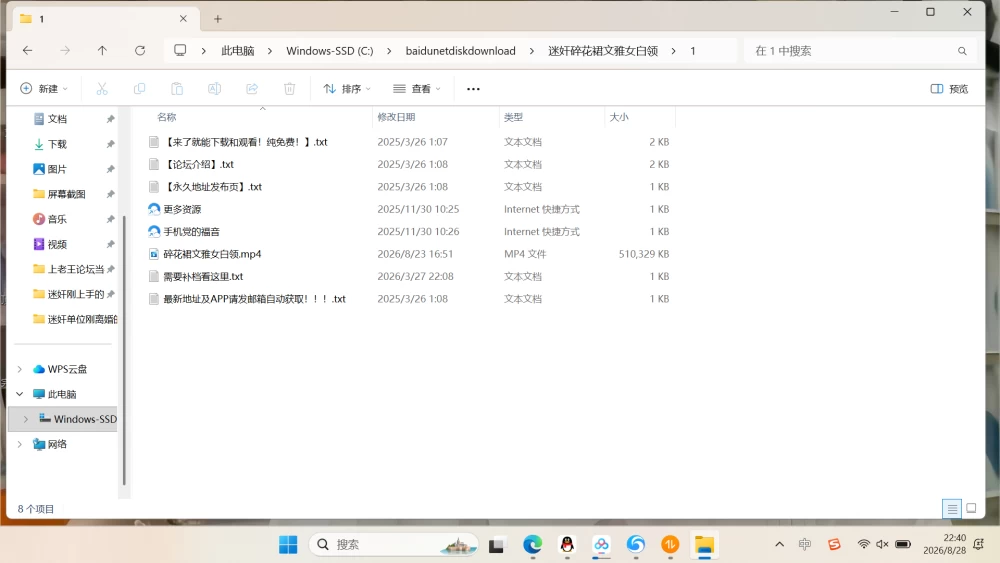Screen dimensions: 1000x563
Task: Click the File Explorer taskbar icon
Action: (x=705, y=545)
